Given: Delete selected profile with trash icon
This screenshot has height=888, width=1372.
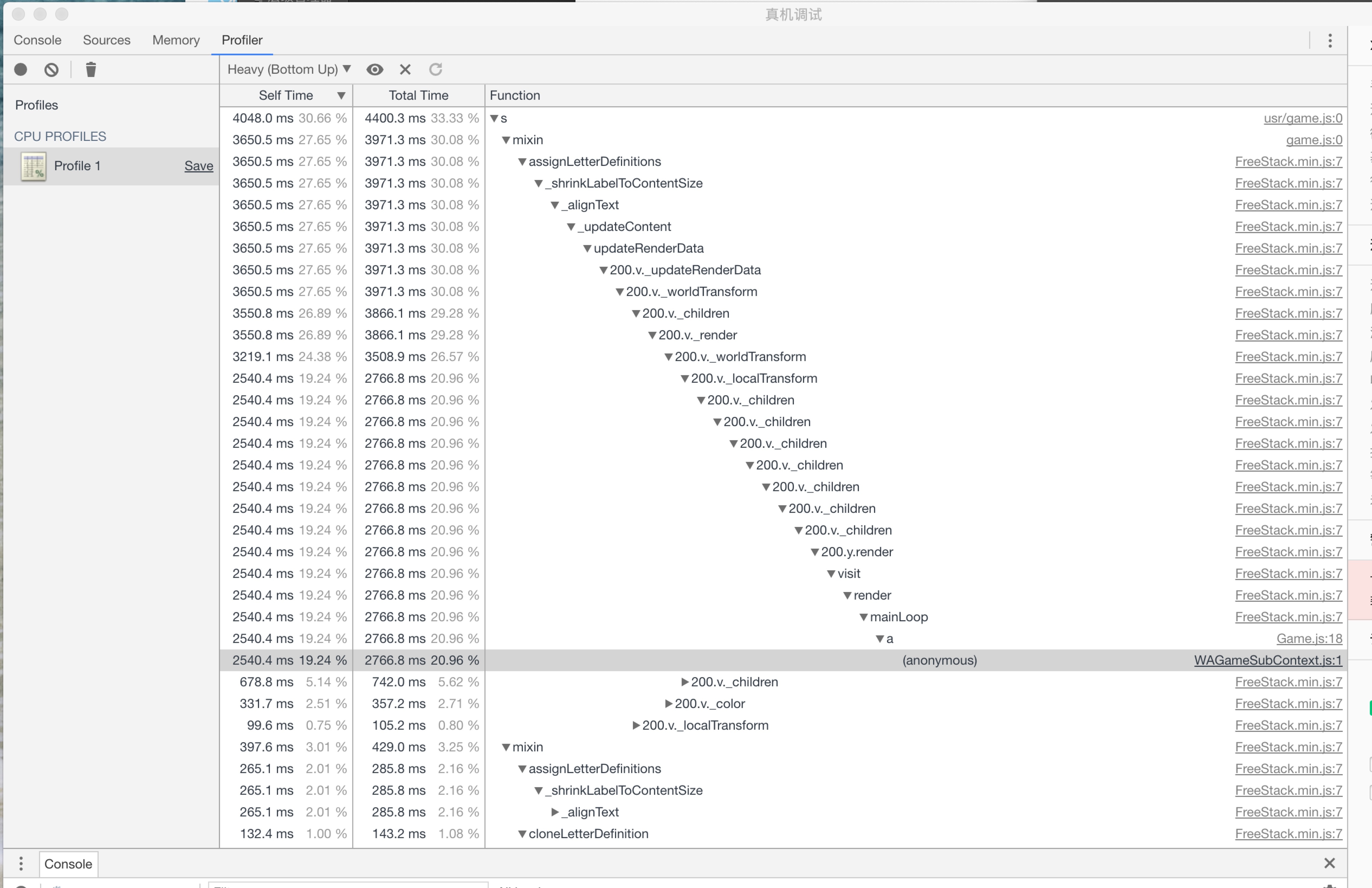Looking at the screenshot, I should pyautogui.click(x=90, y=70).
